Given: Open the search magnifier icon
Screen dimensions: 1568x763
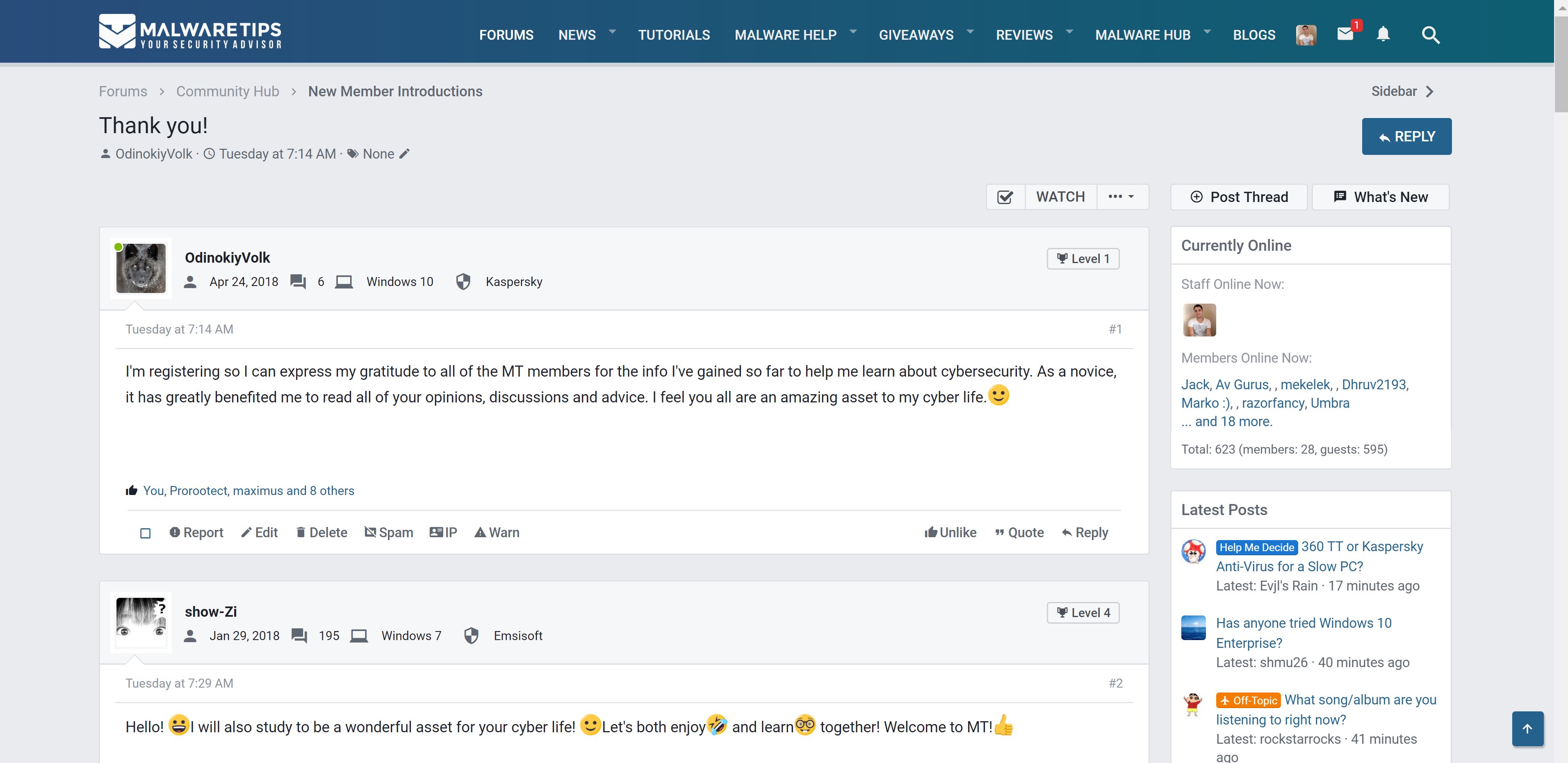Looking at the screenshot, I should (x=1431, y=35).
